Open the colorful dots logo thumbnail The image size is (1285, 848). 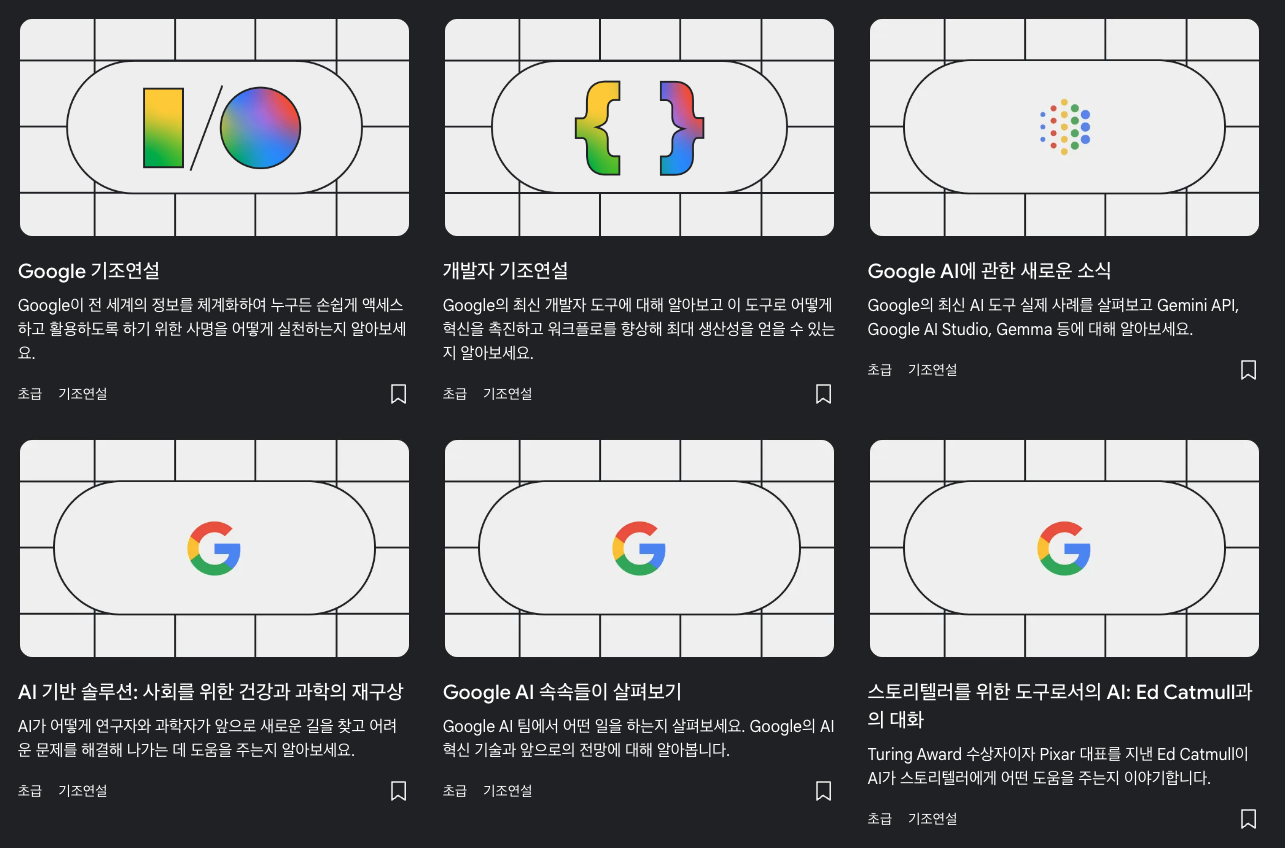[x=1064, y=127]
